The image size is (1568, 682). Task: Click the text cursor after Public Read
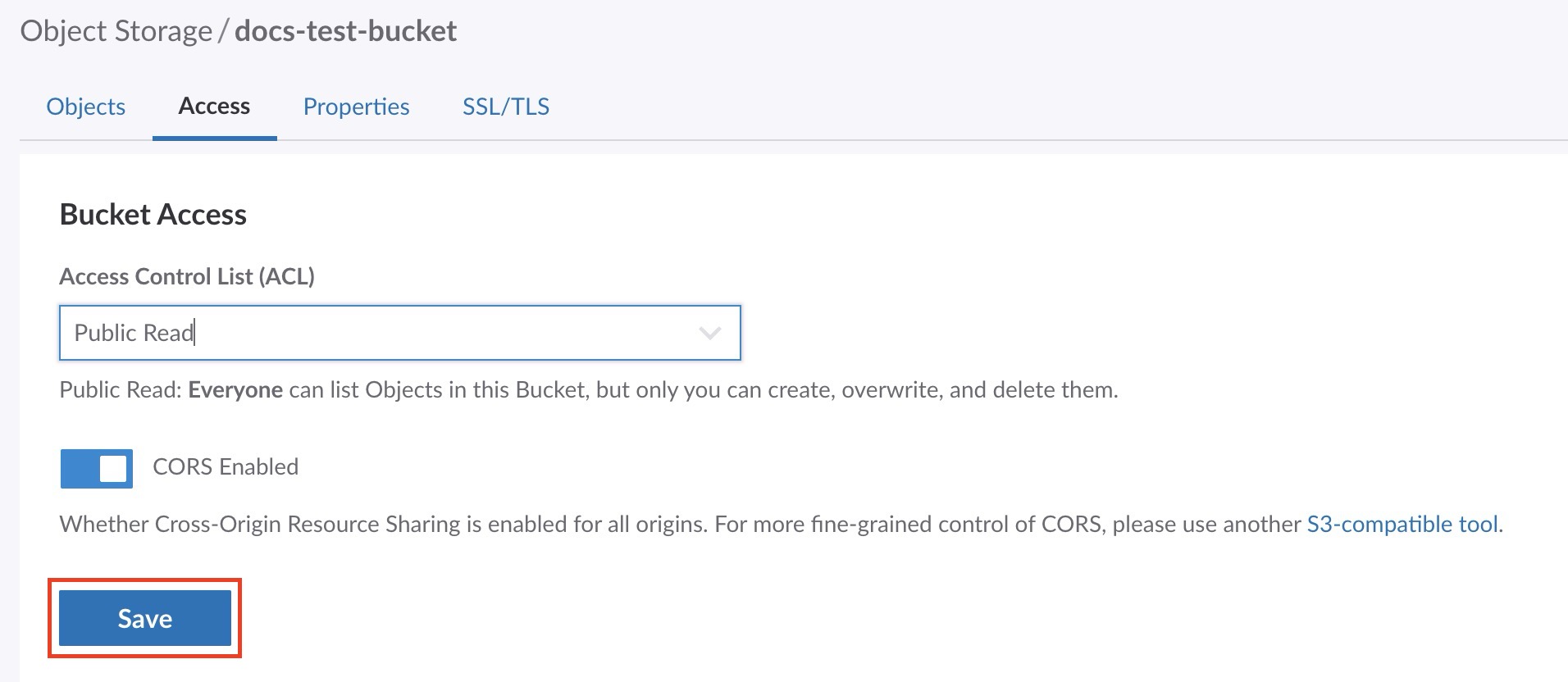(195, 333)
